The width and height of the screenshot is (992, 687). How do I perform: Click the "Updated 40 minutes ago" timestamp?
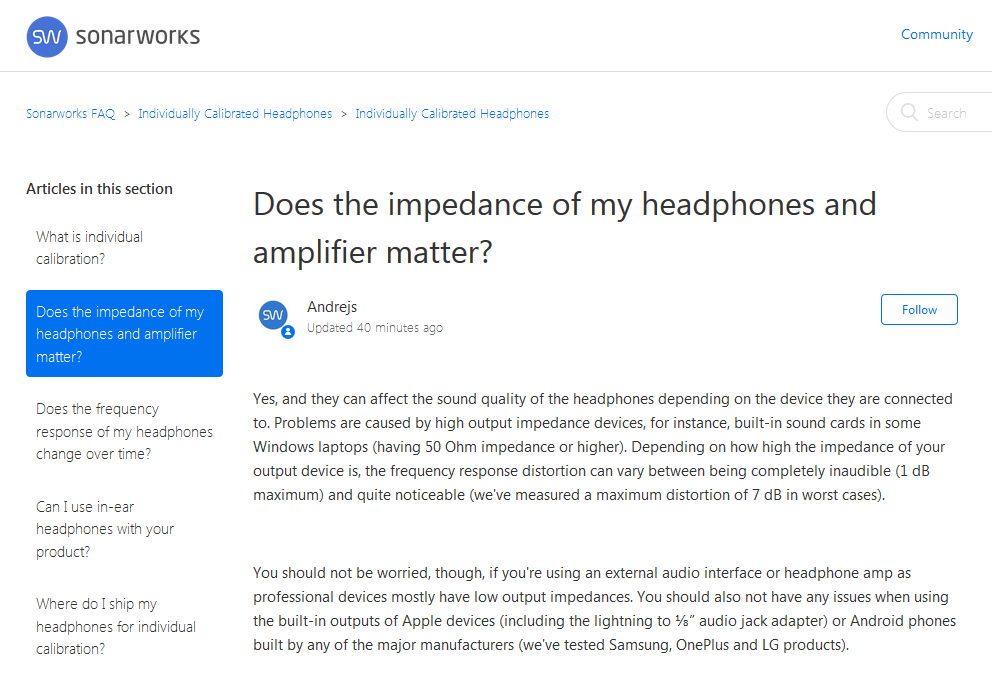(x=375, y=328)
